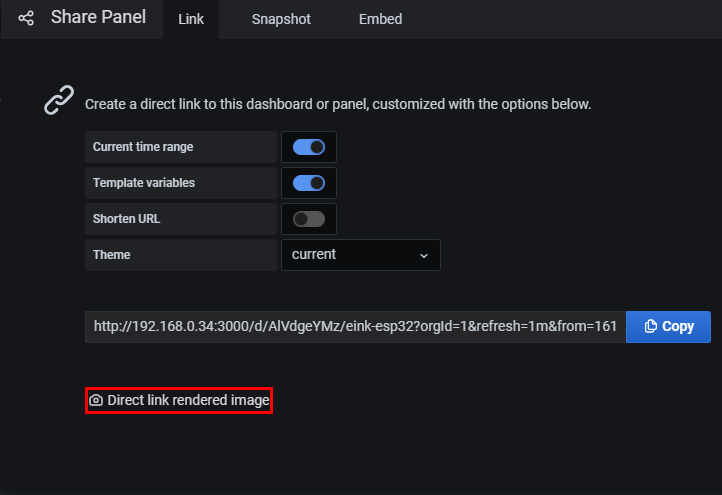This screenshot has height=495, width=722.
Task: Click the camera icon before Direct link
Action: (x=96, y=400)
